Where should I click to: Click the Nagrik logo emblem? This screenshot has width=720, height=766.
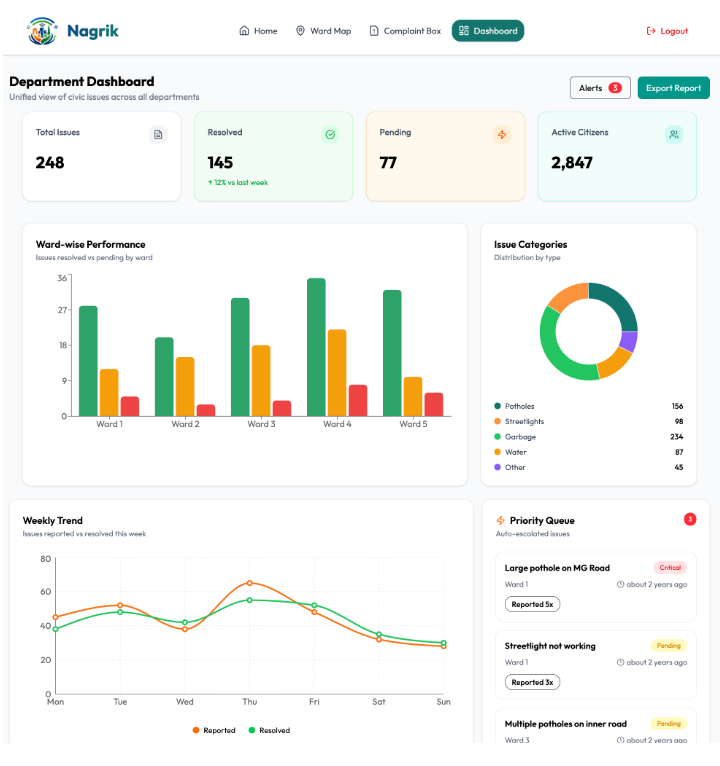coord(42,31)
